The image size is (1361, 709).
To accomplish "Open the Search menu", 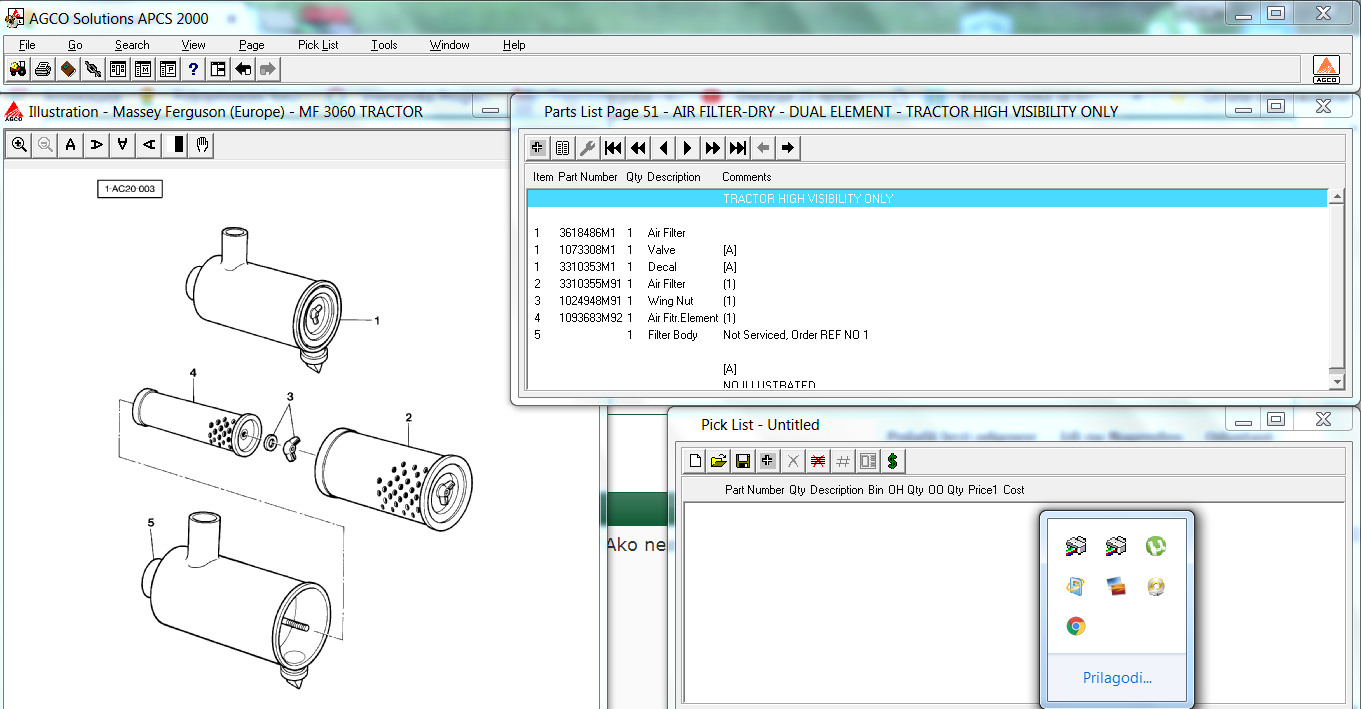I will coord(132,45).
